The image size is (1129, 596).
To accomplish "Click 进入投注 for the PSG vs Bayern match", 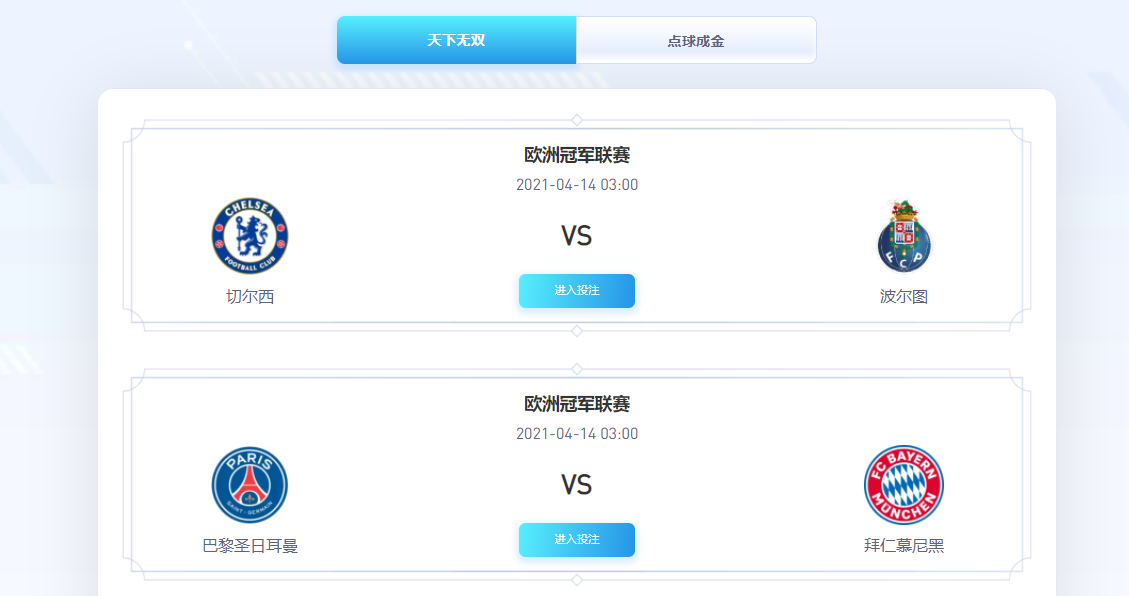I will tap(576, 540).
